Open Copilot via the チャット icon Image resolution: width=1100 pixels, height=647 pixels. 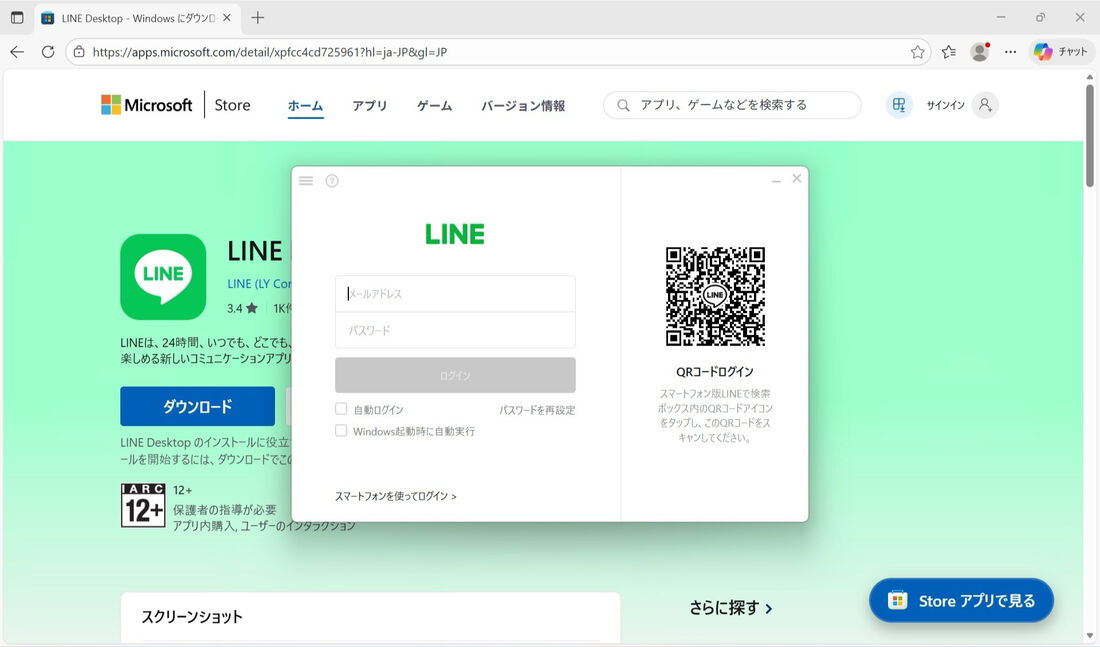(1060, 51)
